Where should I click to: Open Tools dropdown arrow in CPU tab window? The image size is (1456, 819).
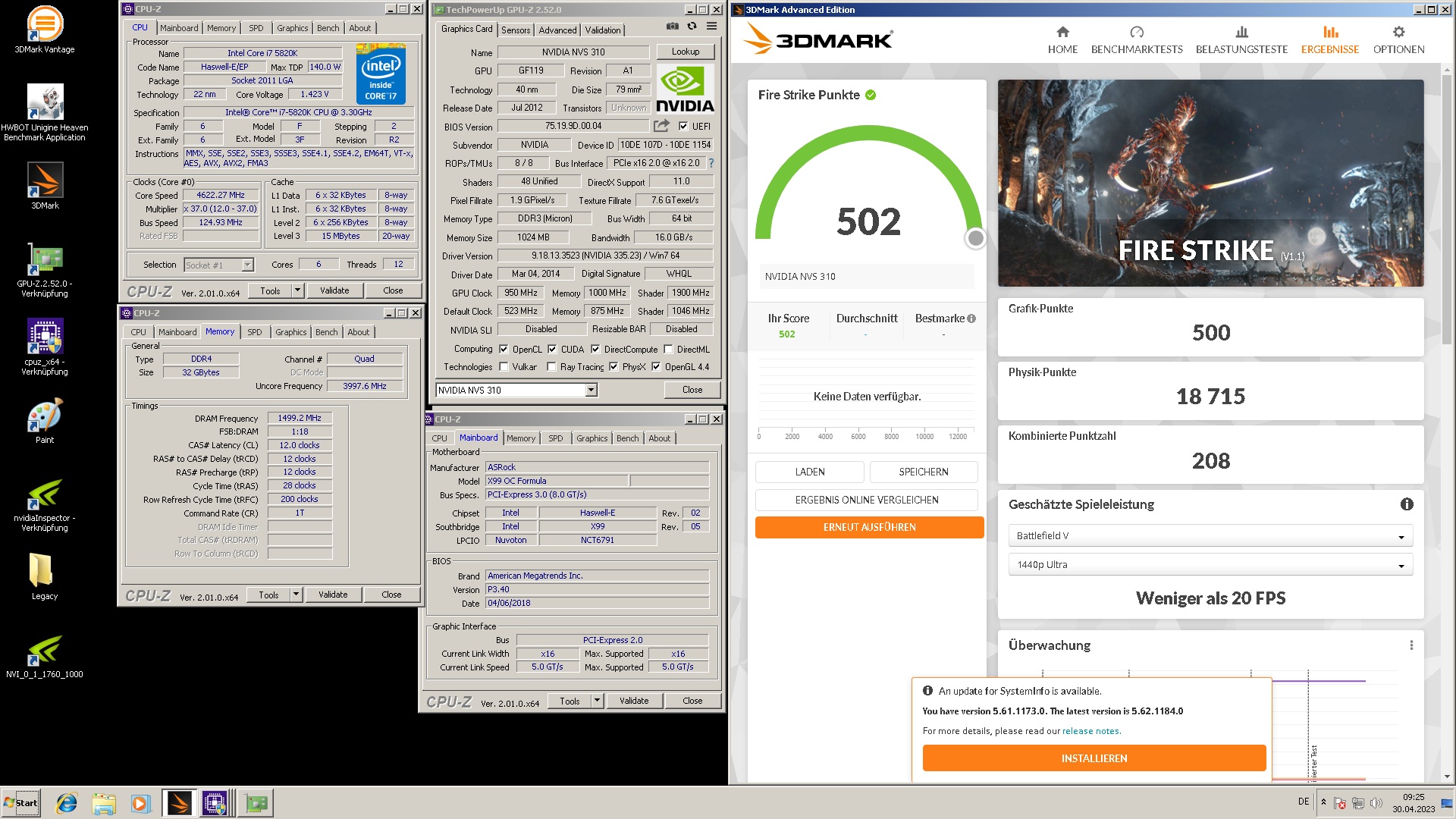(297, 290)
